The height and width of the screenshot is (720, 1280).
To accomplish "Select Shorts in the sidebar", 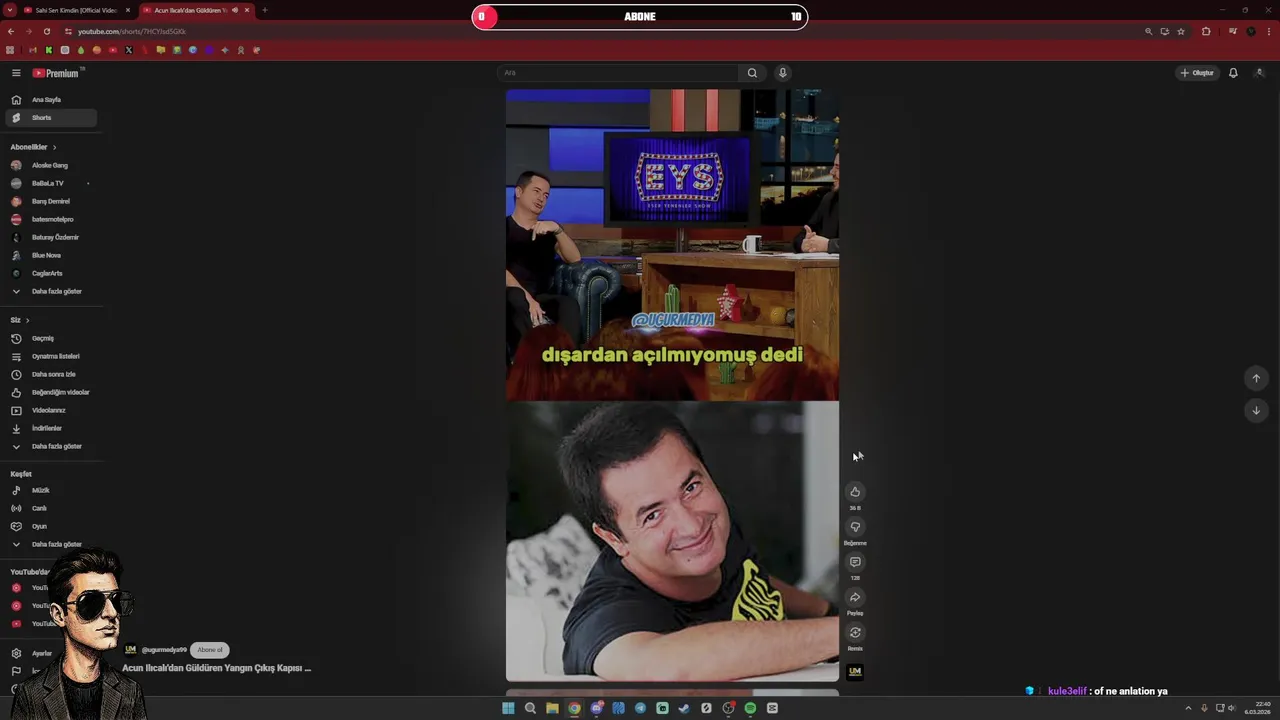I will [x=50, y=118].
